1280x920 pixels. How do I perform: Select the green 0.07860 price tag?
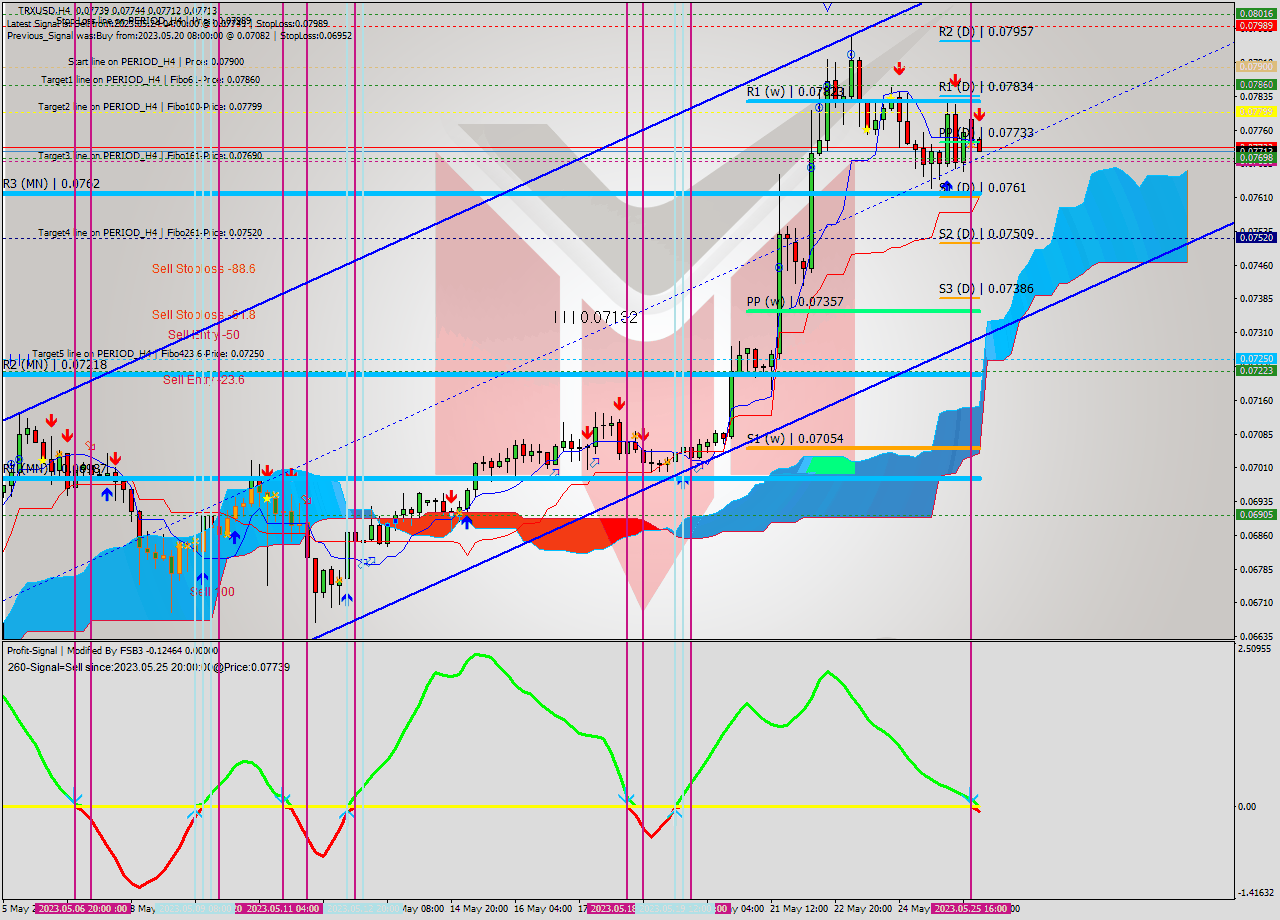[x=1256, y=85]
